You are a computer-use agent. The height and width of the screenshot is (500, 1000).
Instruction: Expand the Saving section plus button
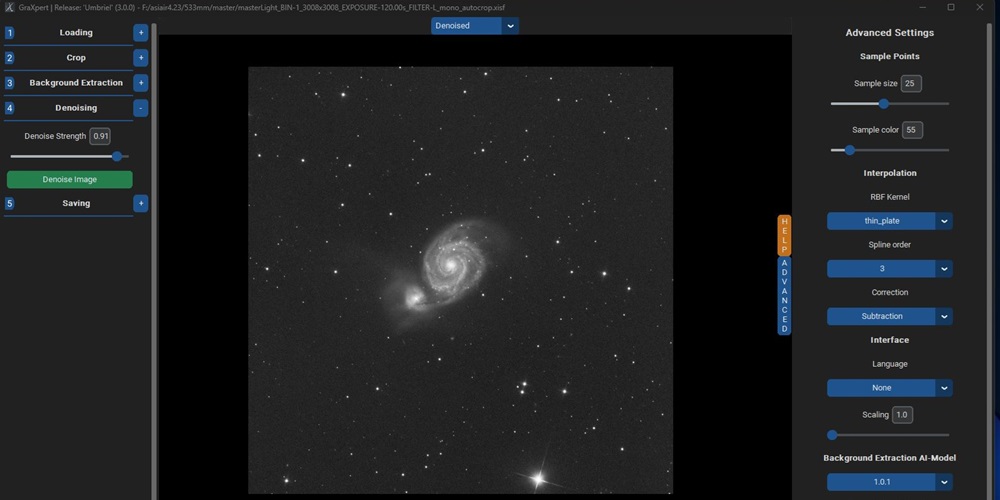[x=141, y=204]
